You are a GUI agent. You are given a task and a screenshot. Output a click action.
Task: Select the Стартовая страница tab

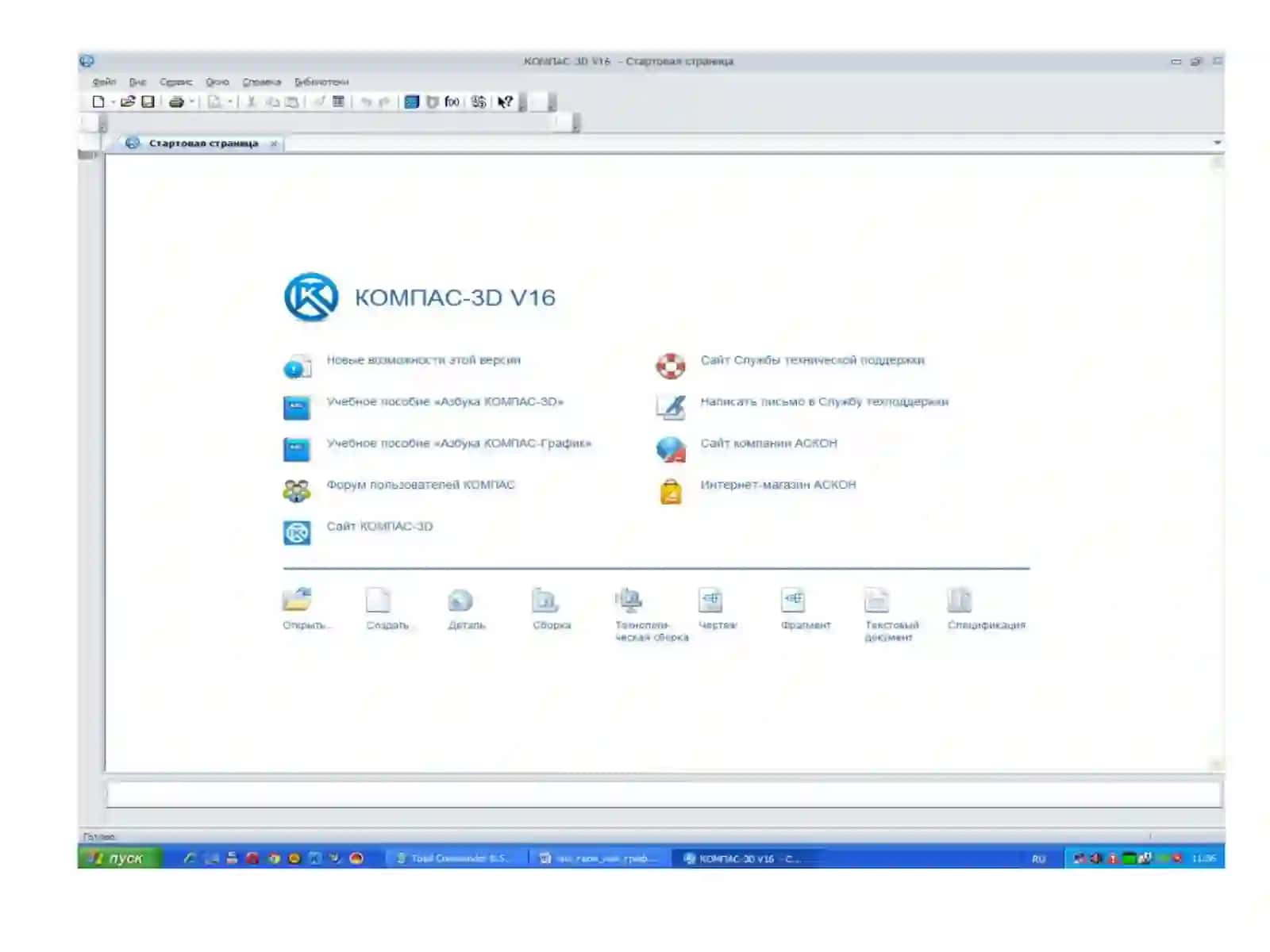pyautogui.click(x=203, y=144)
